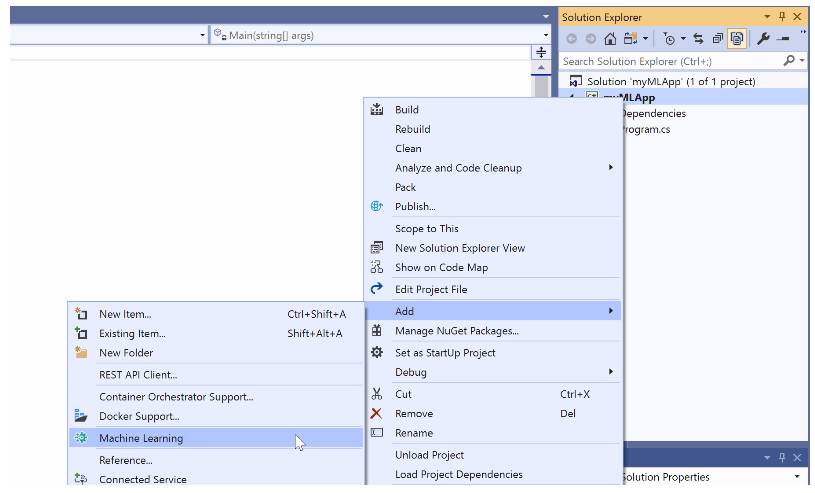Screen dimensions: 815x493
Task: Open the Pending Changes Filter clock icon
Action: click(x=669, y=38)
